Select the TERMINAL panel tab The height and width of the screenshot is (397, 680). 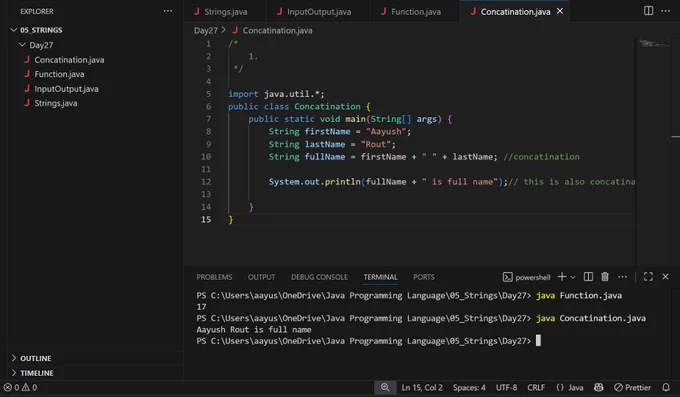point(380,277)
